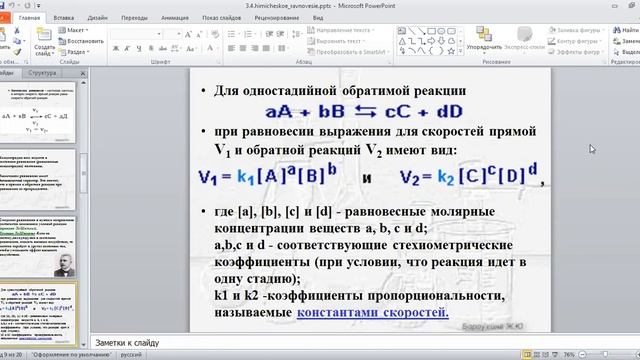Open the Дизайн ribbon tab
640x360 pixels.
(x=98, y=18)
